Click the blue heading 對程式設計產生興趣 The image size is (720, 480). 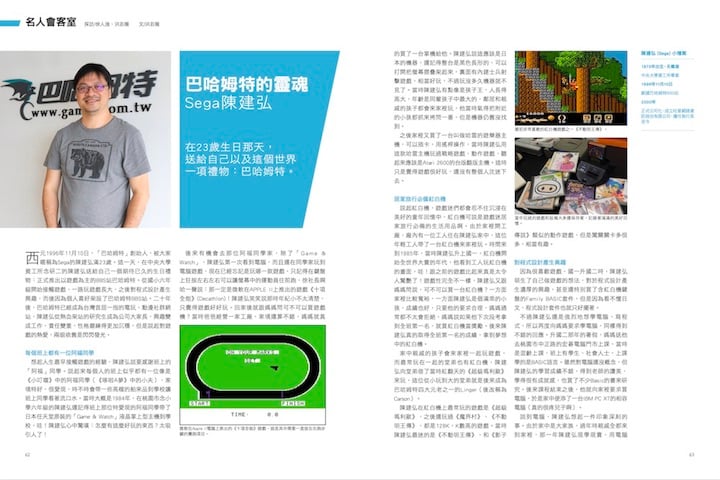click(x=540, y=262)
